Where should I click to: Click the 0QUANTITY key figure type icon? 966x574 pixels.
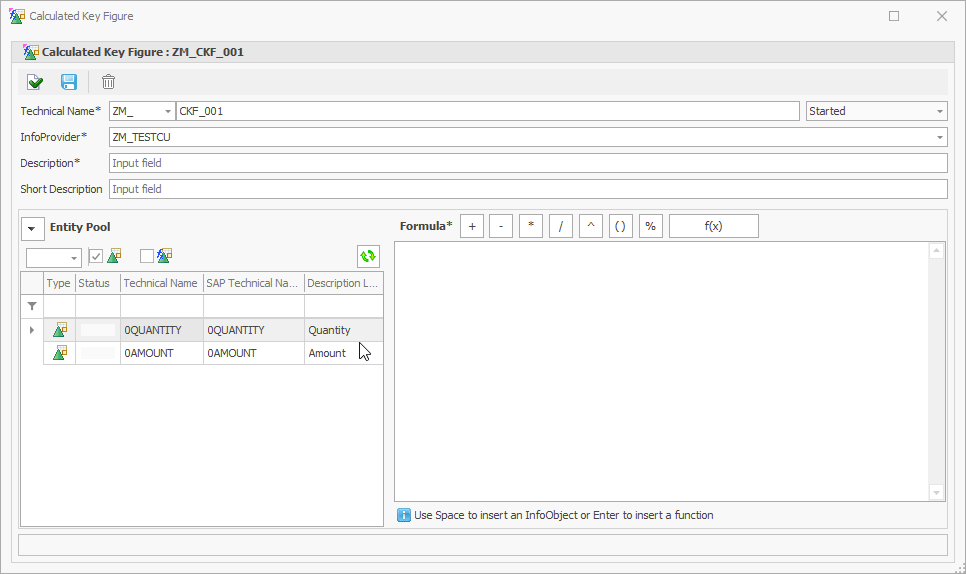(x=60, y=330)
